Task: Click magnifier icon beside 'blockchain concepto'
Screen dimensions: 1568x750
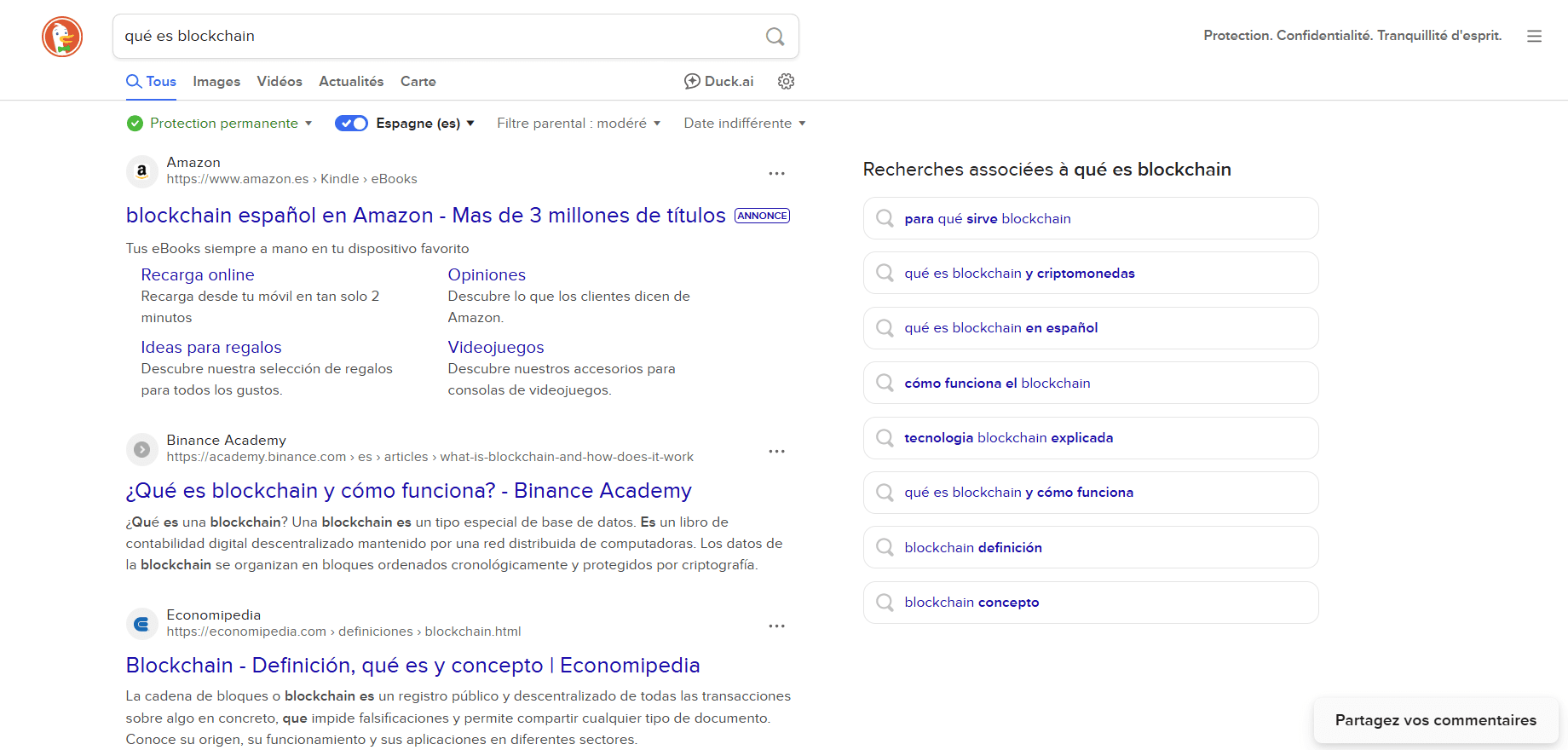Action: 885,602
